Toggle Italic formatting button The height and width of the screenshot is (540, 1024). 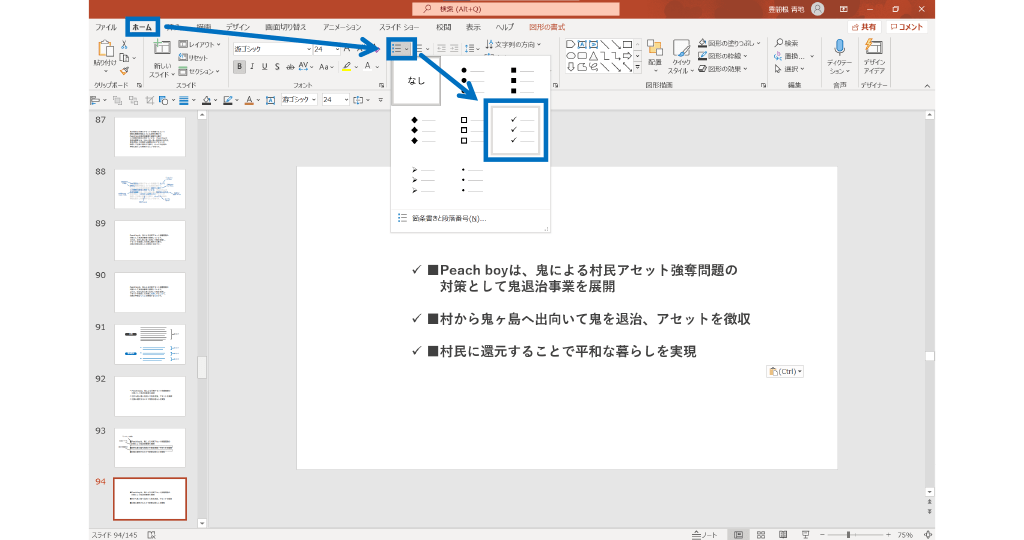pos(252,67)
